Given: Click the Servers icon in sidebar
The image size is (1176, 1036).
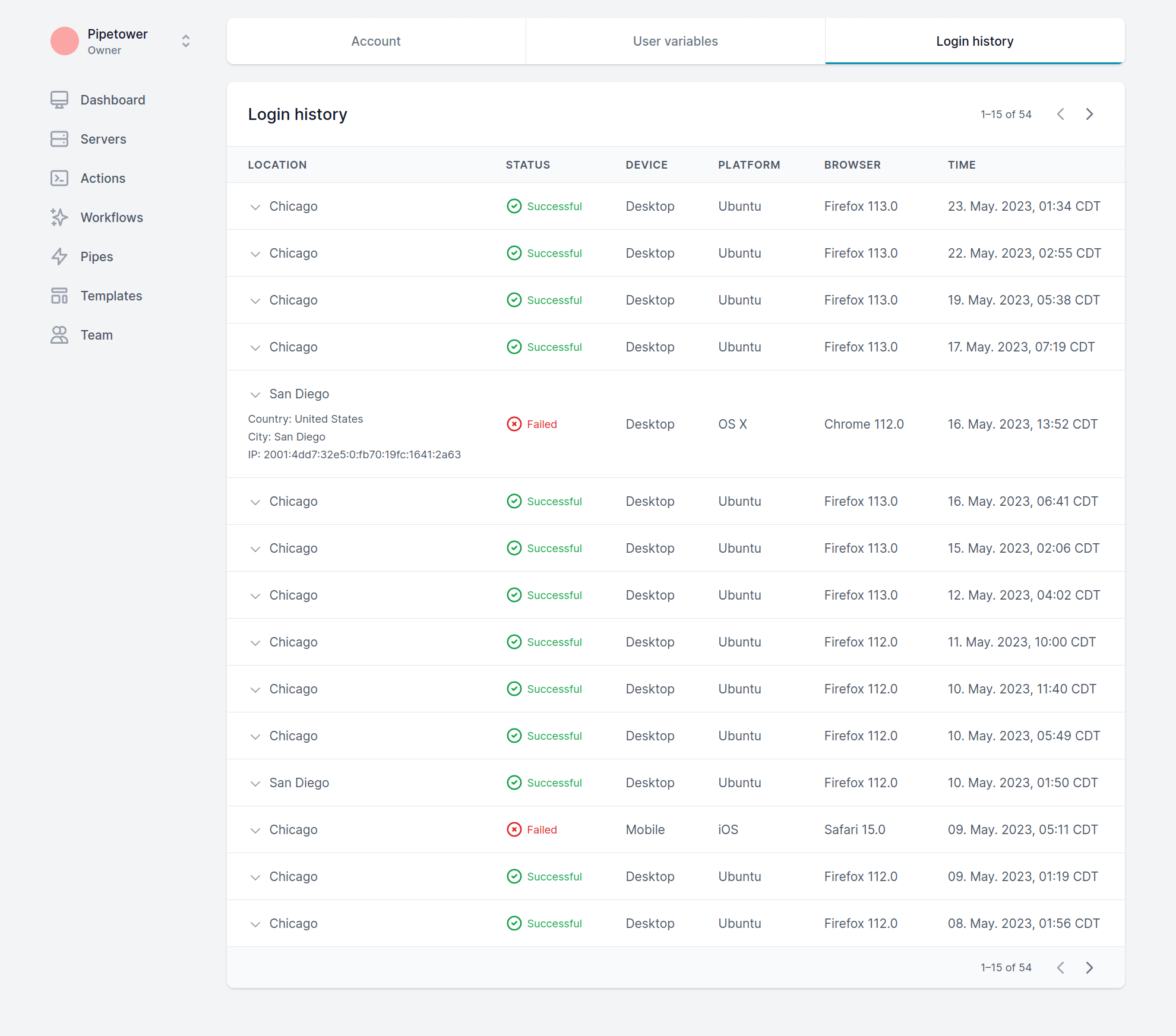Looking at the screenshot, I should pyautogui.click(x=59, y=139).
